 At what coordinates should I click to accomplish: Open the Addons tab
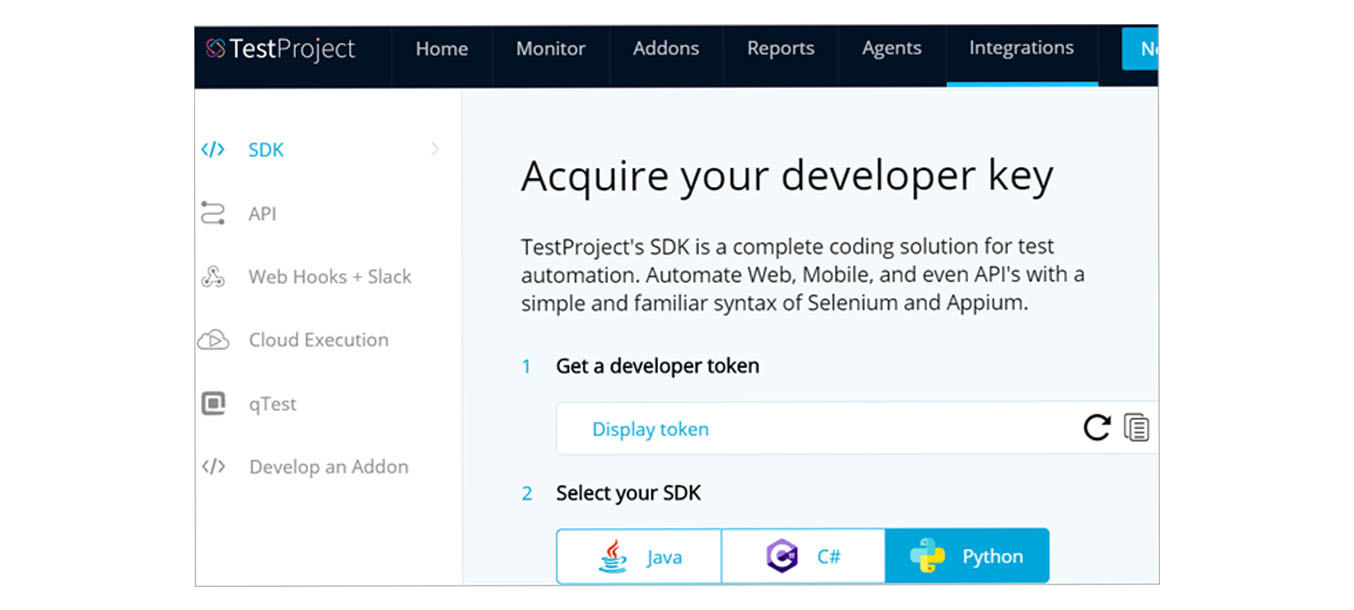tap(666, 48)
